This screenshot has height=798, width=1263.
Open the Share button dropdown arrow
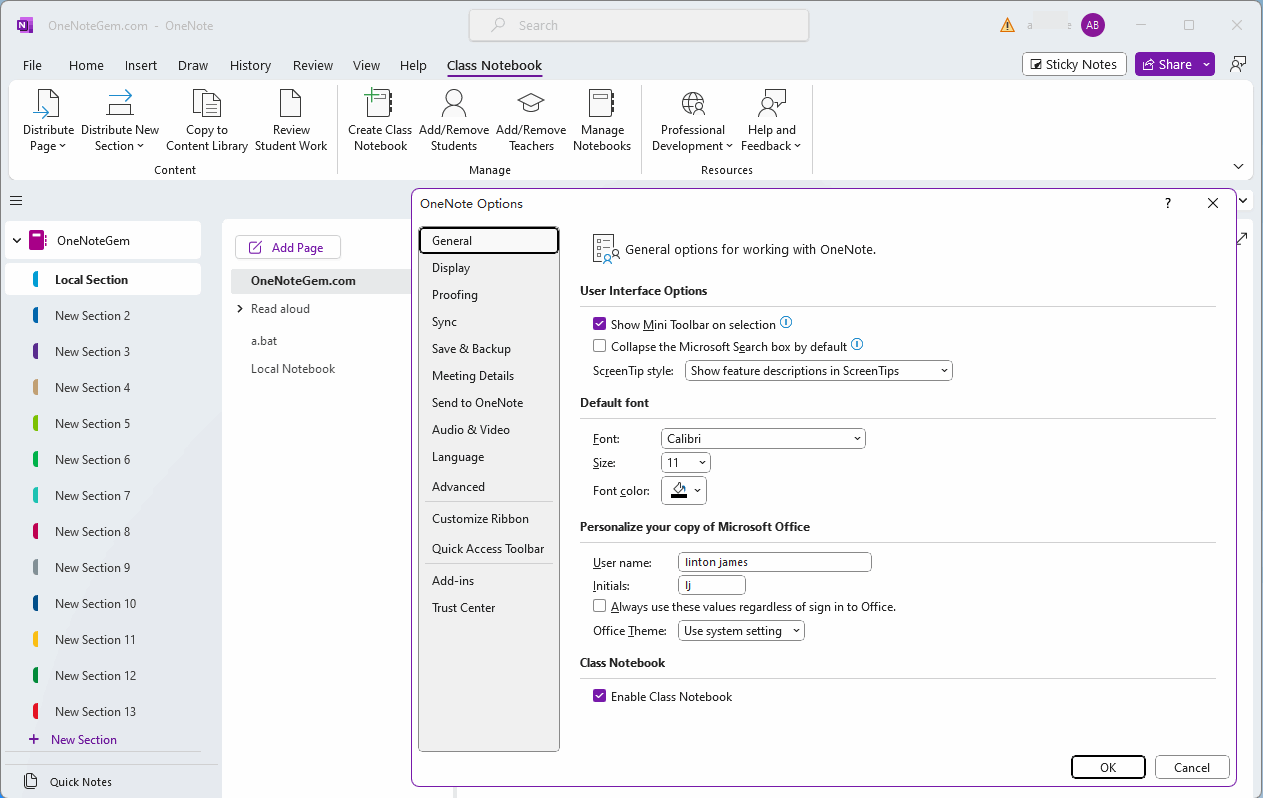point(1206,64)
